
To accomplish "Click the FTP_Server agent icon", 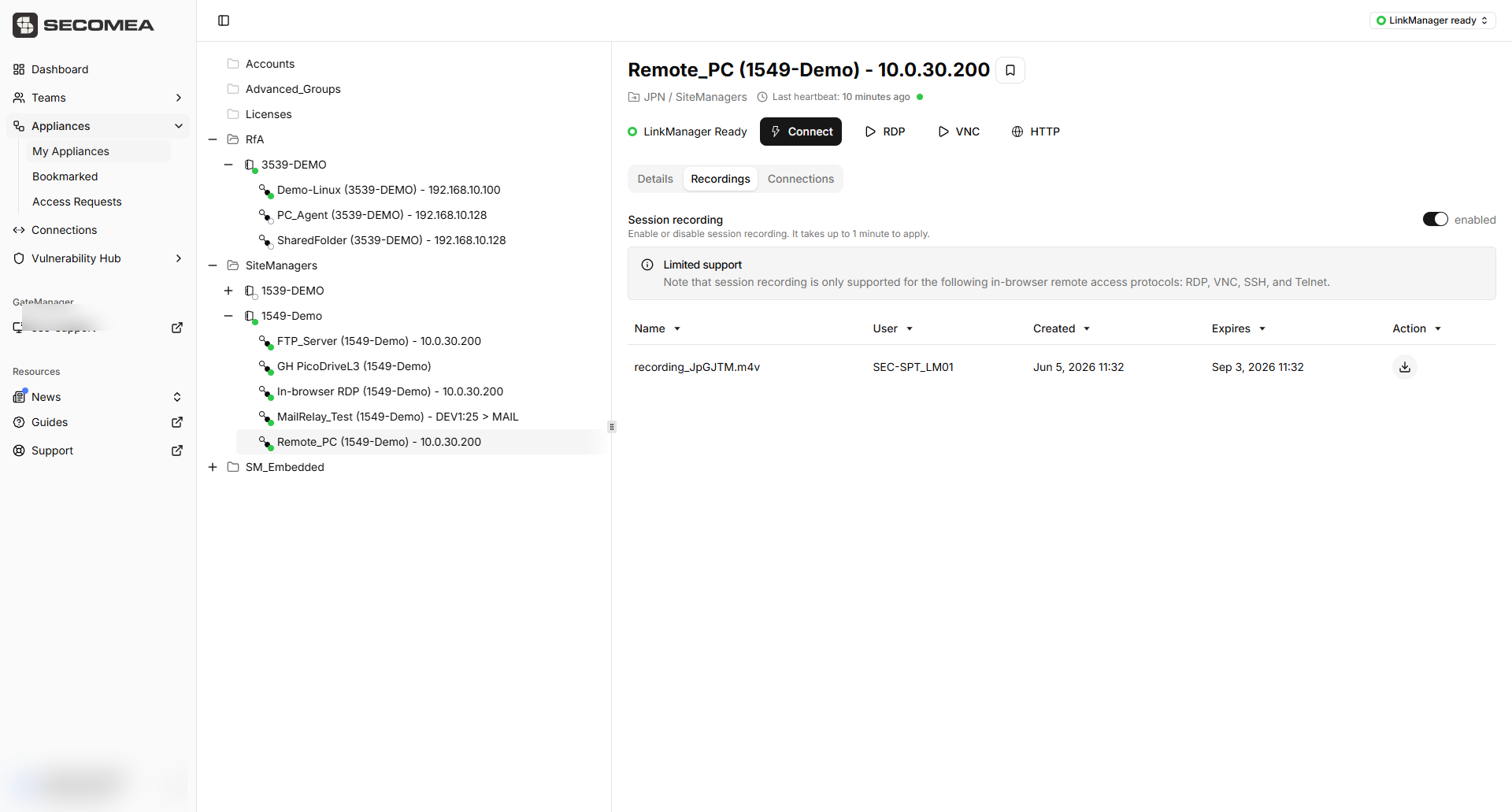I will click(266, 342).
